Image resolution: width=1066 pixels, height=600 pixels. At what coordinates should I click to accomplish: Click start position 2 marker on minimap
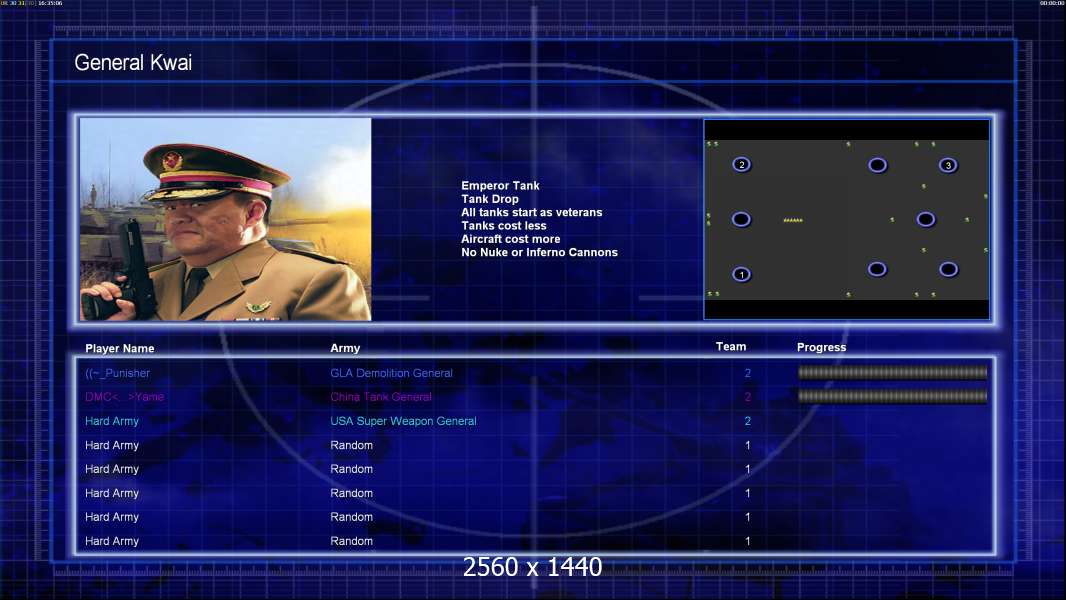pos(741,164)
